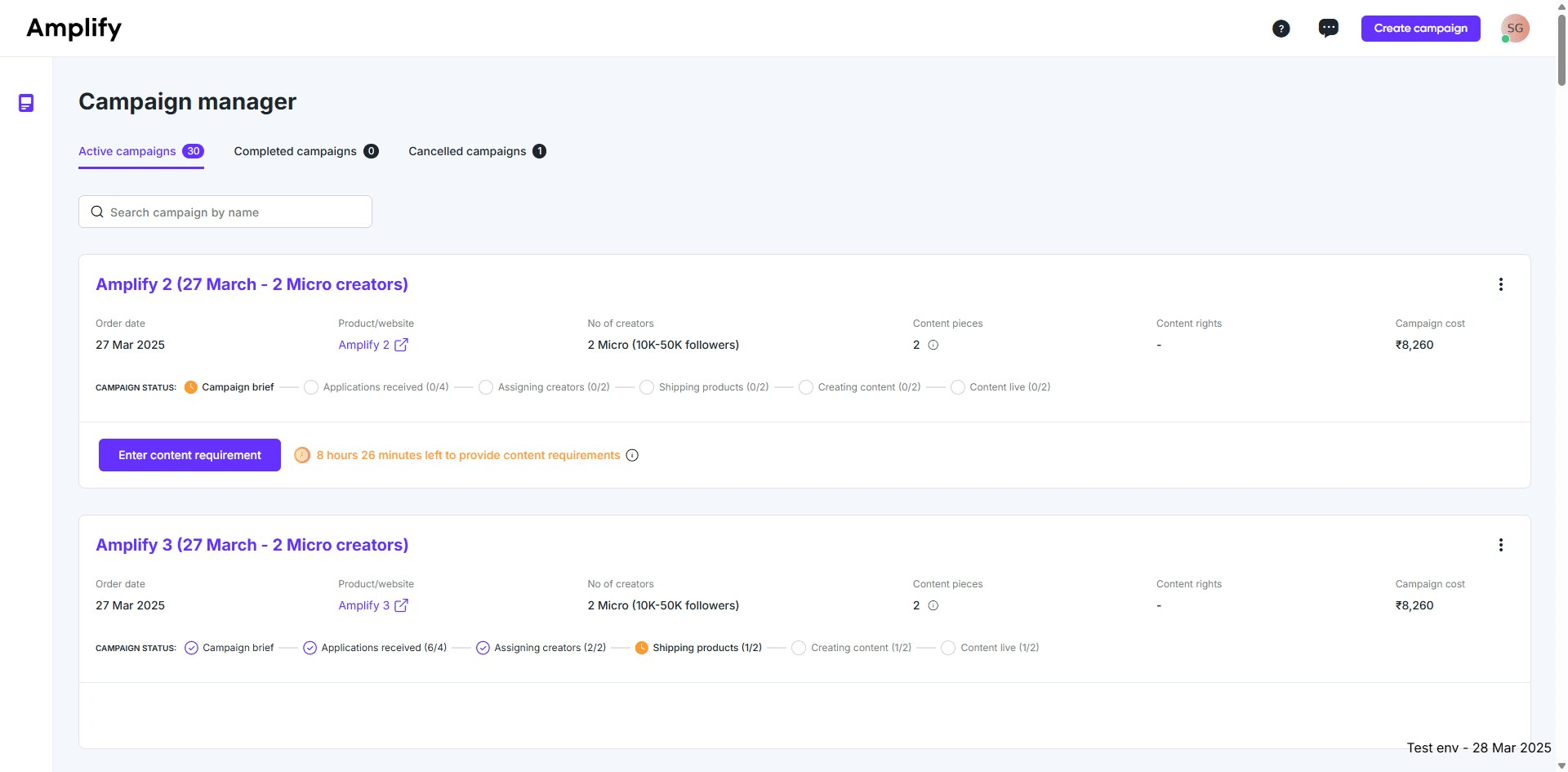Switch to Cancelled campaigns tab
The height and width of the screenshot is (772, 1568).
tap(476, 151)
